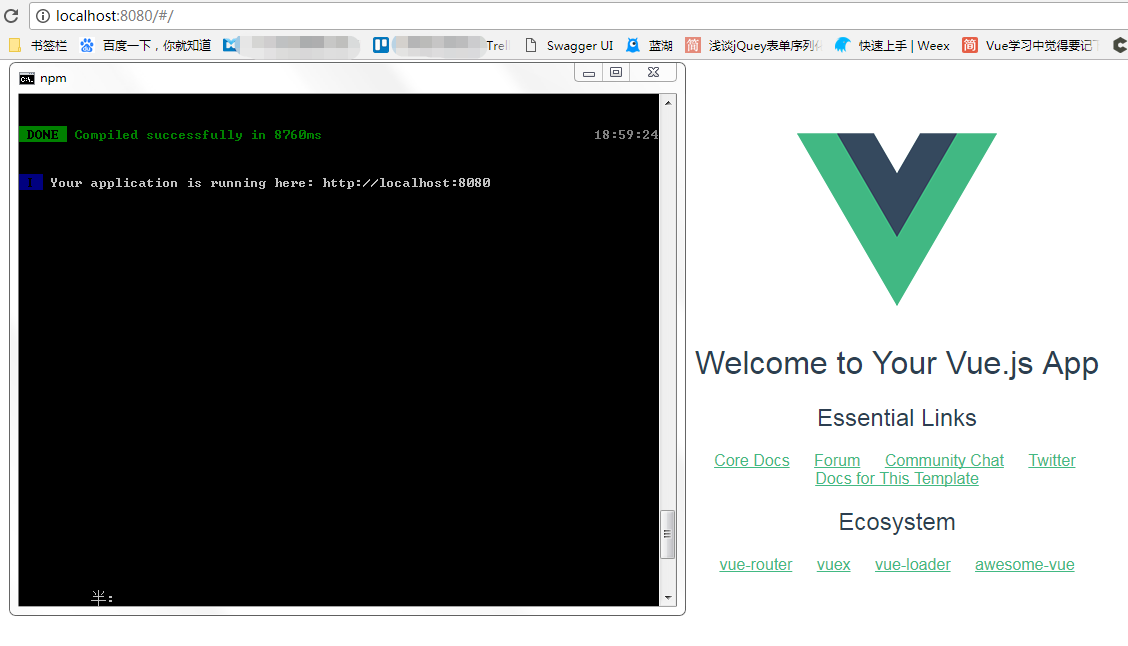Click the Weex bookmark icon
The height and width of the screenshot is (646, 1128).
[843, 45]
